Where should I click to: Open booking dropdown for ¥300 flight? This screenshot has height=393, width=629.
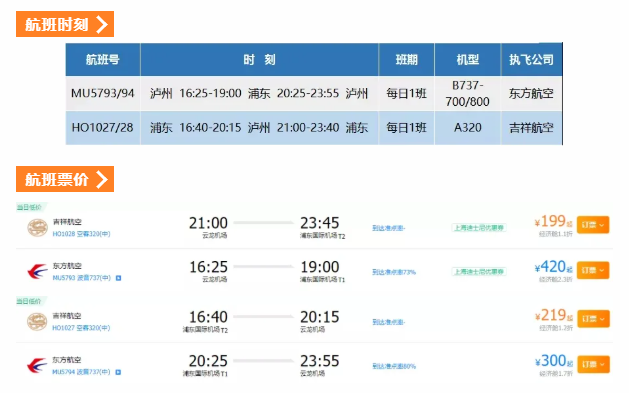click(x=593, y=365)
